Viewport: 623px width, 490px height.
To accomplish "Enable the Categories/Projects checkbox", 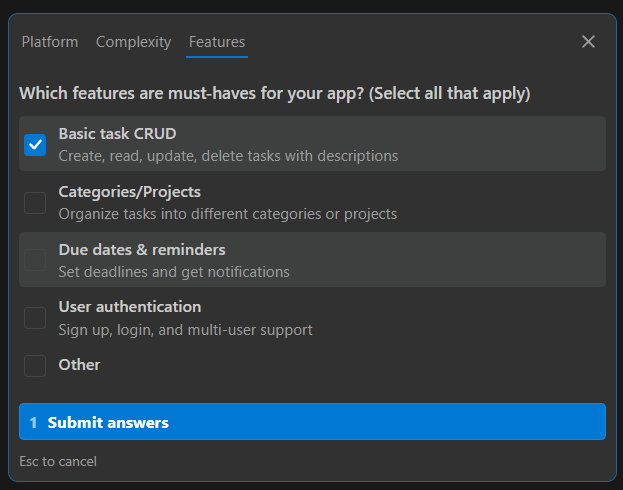I will point(35,202).
